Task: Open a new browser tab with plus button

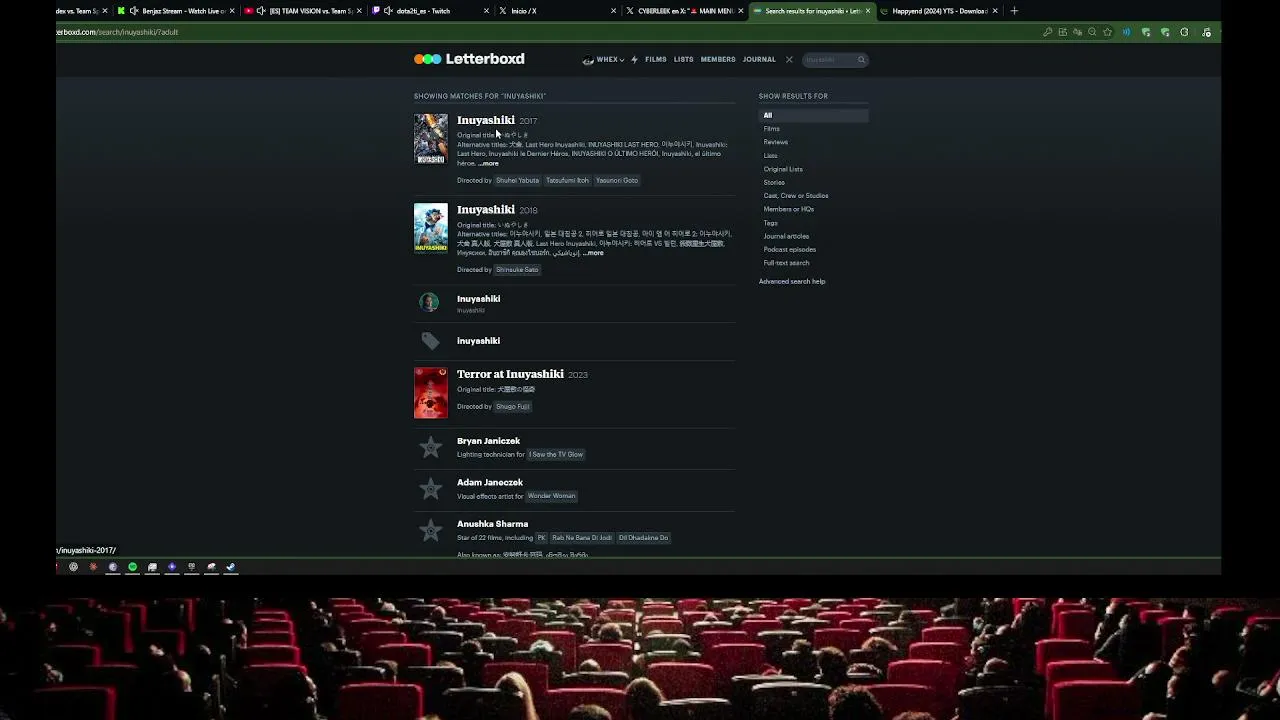Action: click(1014, 11)
